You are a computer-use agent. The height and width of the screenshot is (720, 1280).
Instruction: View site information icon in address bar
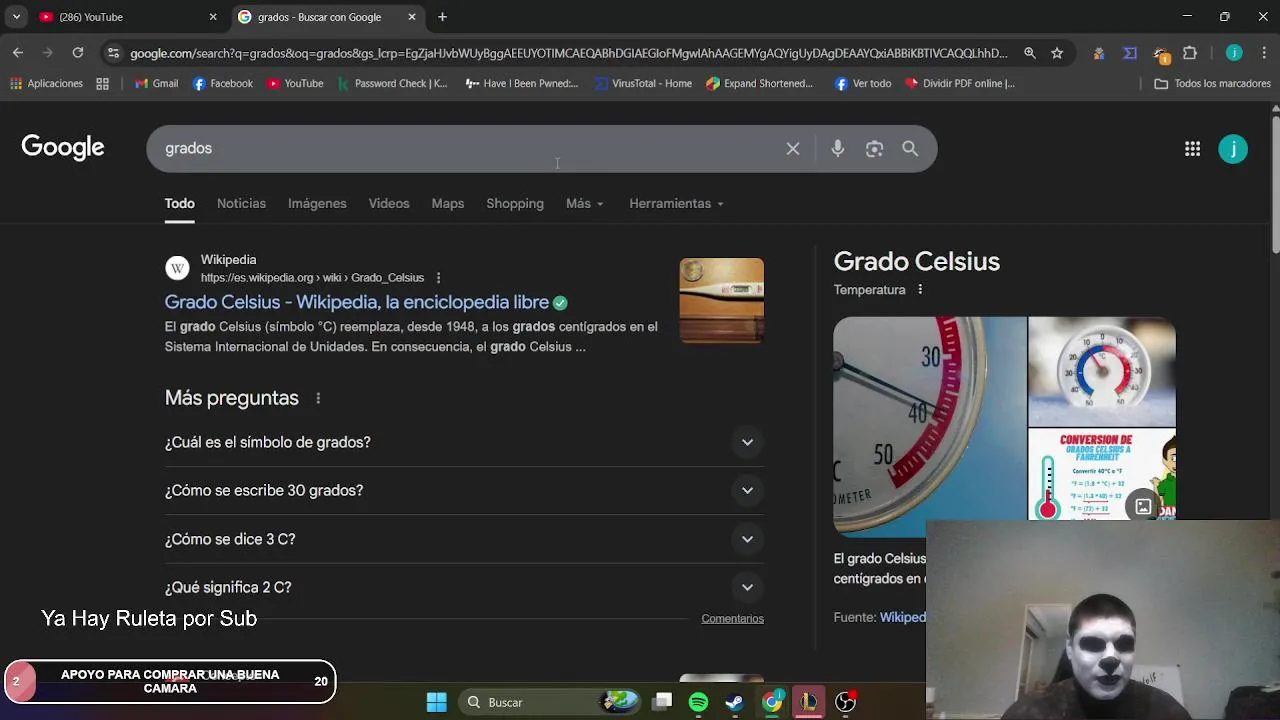tap(113, 53)
